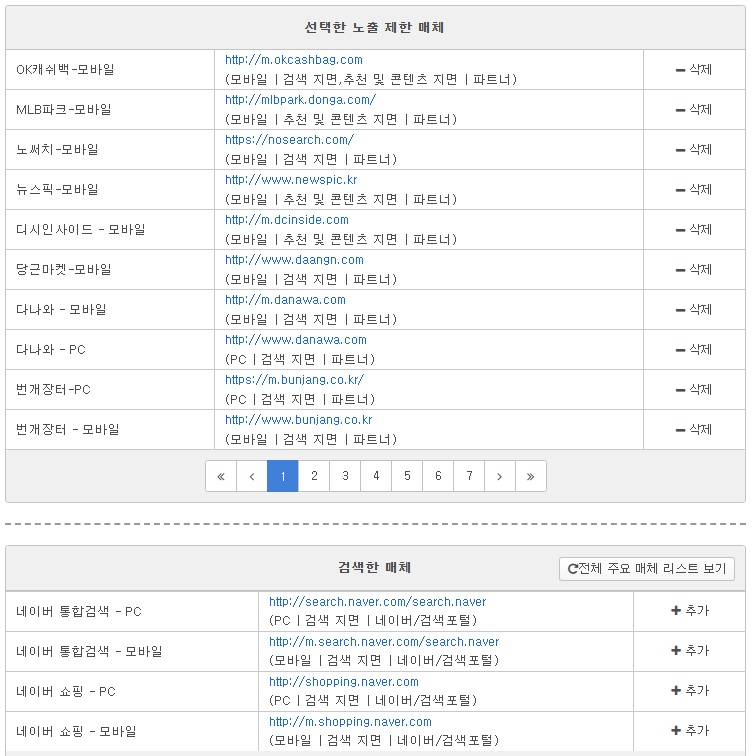Open search.naver.com link in searched media
Viewport: 753px width, 756px height.
[377, 602]
